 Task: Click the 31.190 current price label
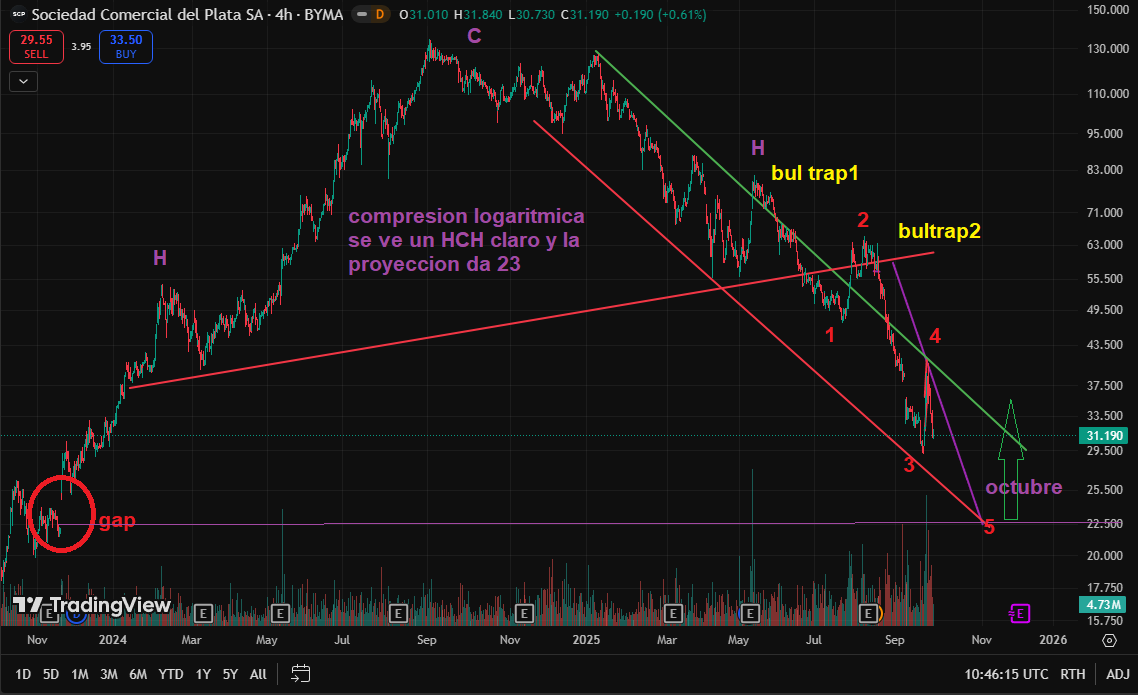(1105, 435)
